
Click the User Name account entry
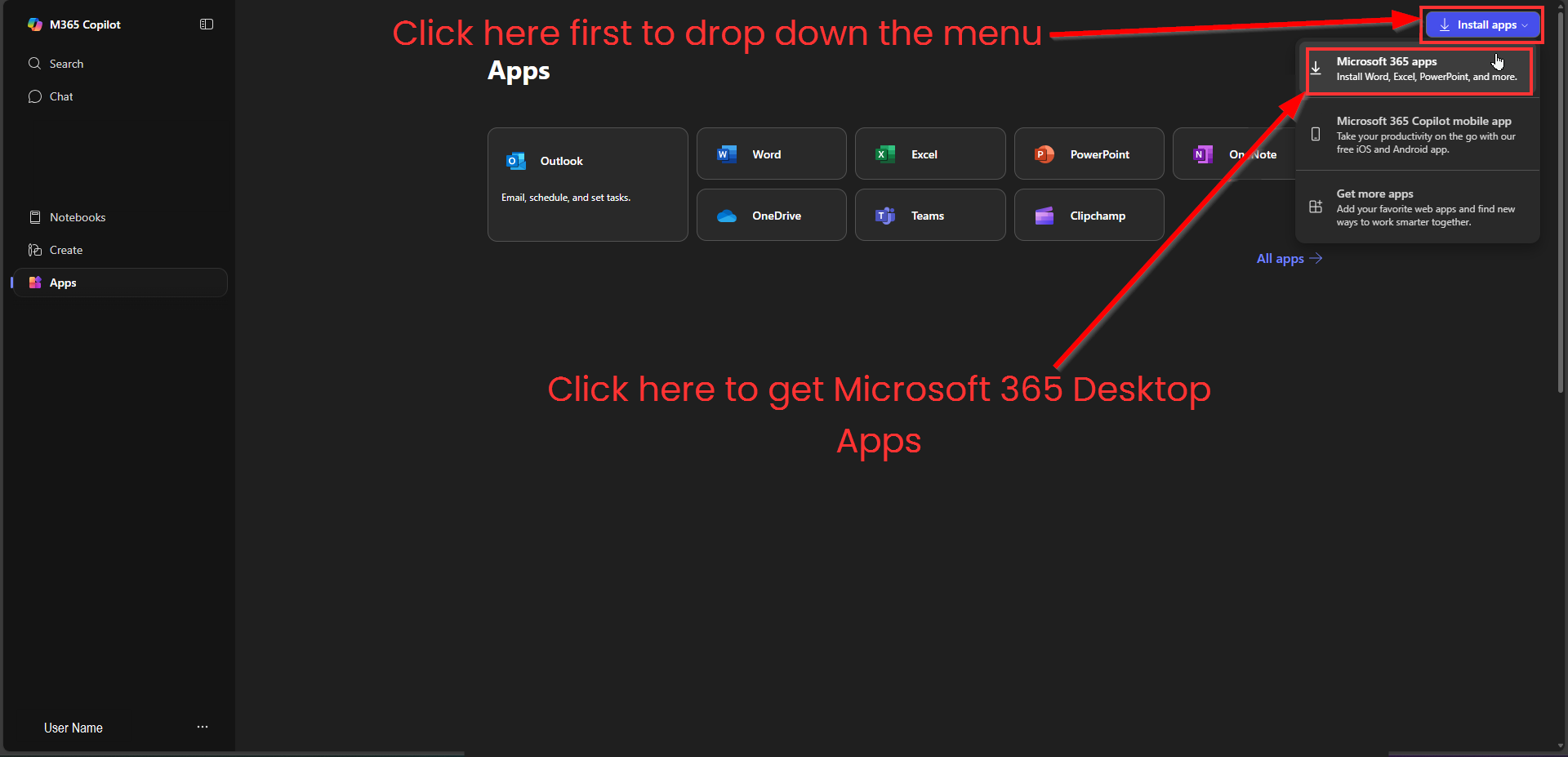(73, 728)
